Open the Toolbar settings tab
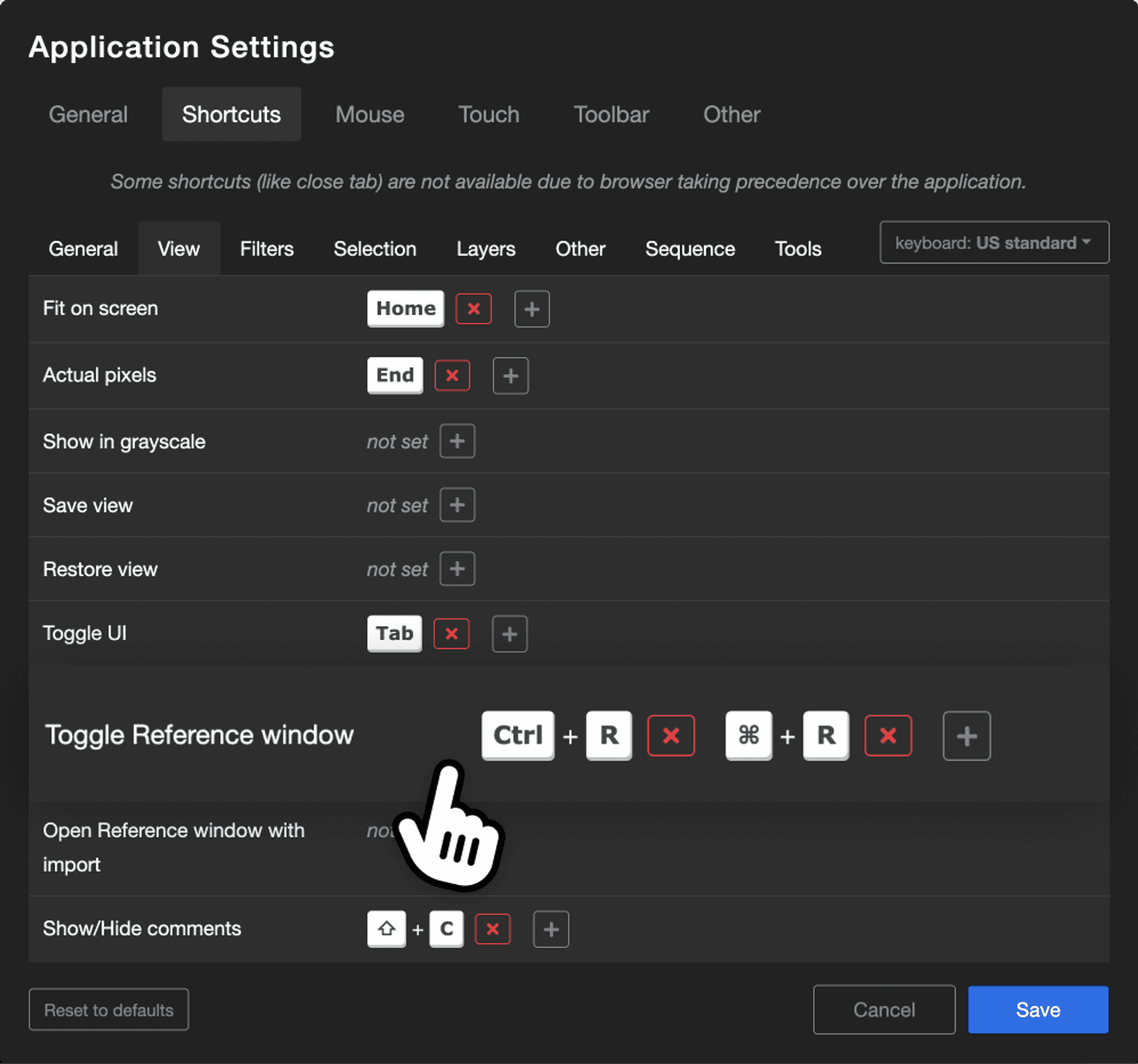 pyautogui.click(x=611, y=114)
